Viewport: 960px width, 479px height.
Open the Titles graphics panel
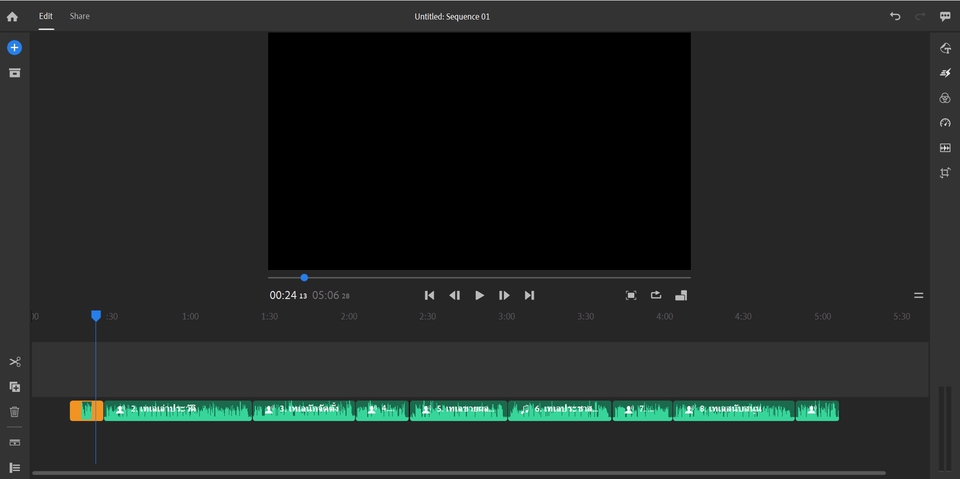coord(945,48)
